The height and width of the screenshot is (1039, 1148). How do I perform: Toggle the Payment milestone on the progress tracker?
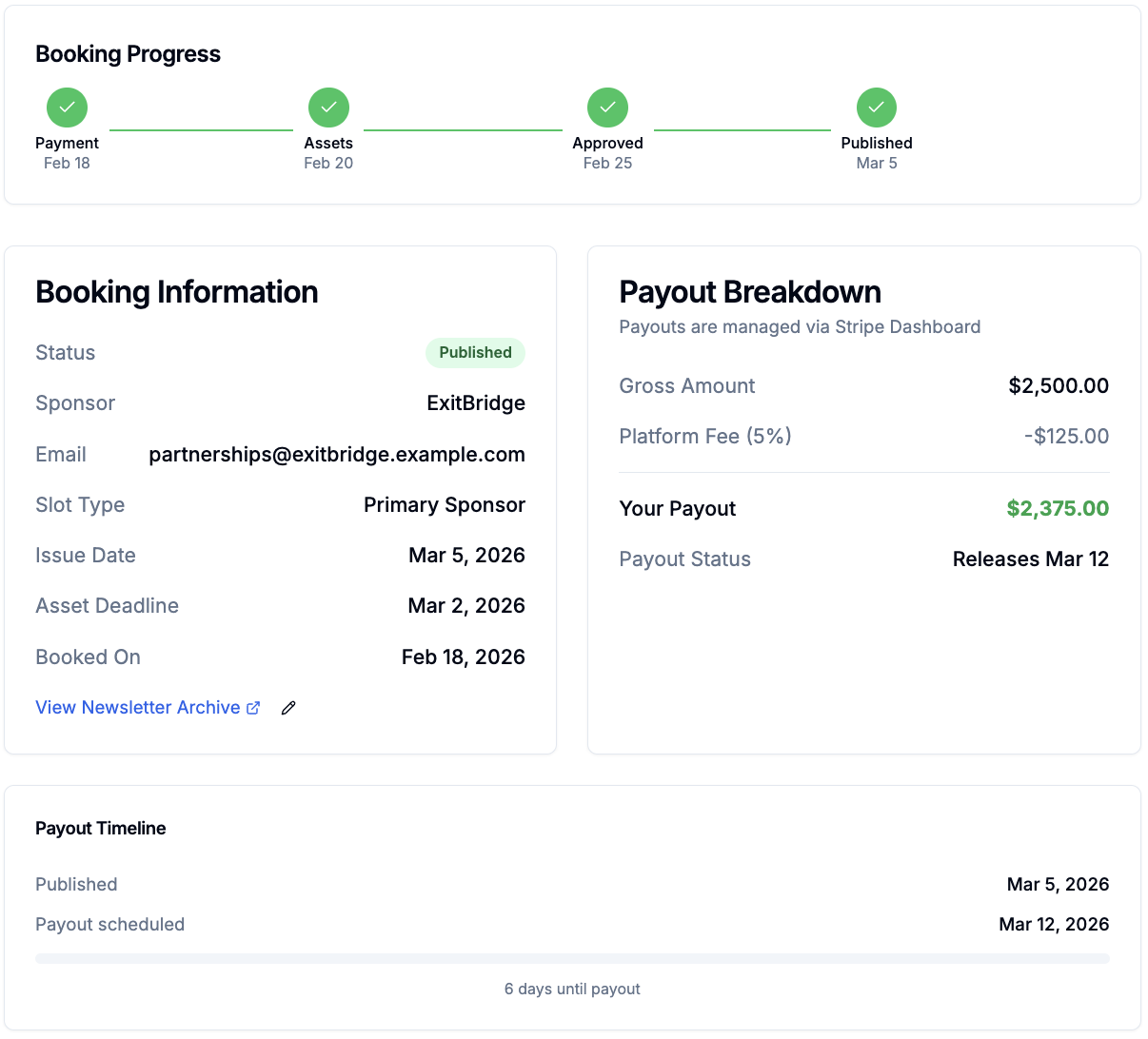(67, 107)
